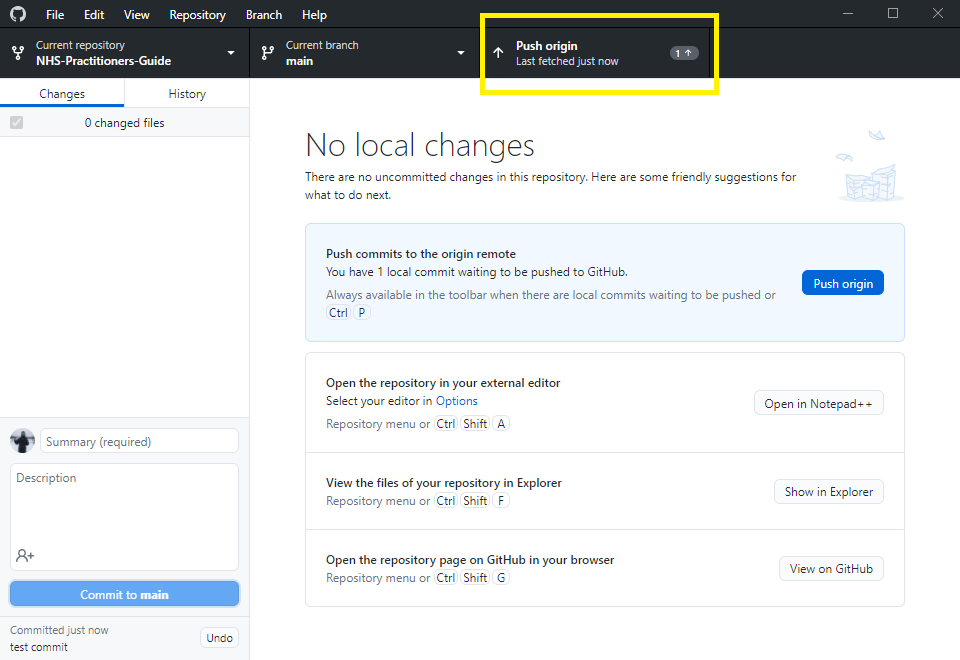960x660 pixels.
Task: Open the Branch menu
Action: pos(264,15)
